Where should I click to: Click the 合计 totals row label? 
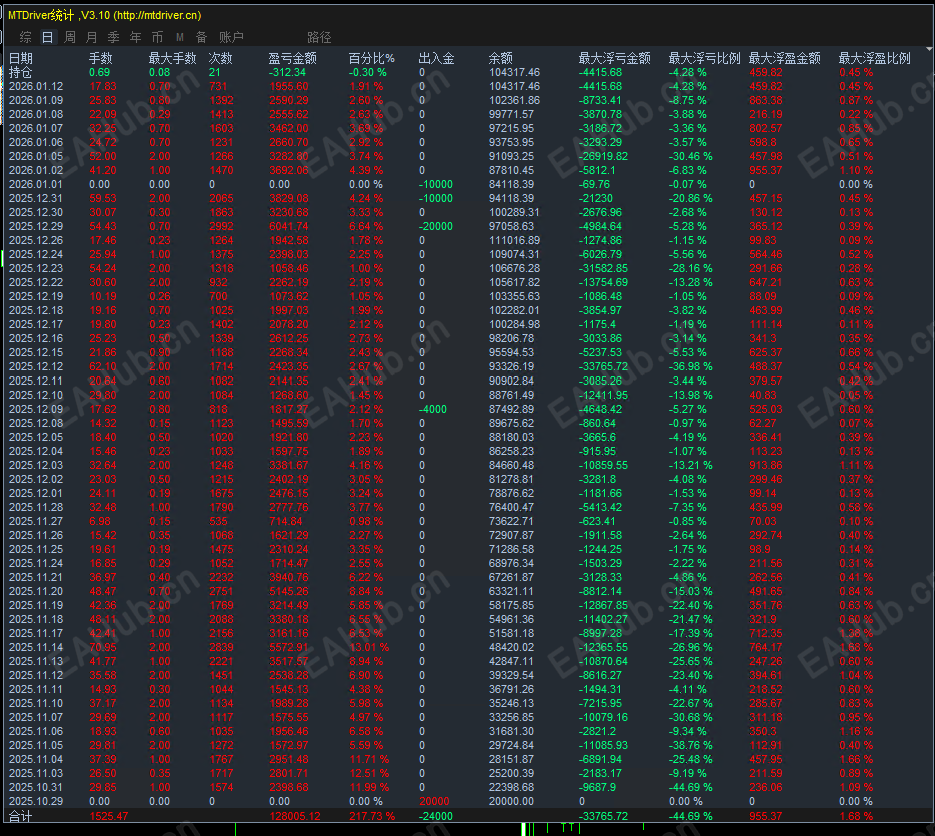tap(20, 816)
